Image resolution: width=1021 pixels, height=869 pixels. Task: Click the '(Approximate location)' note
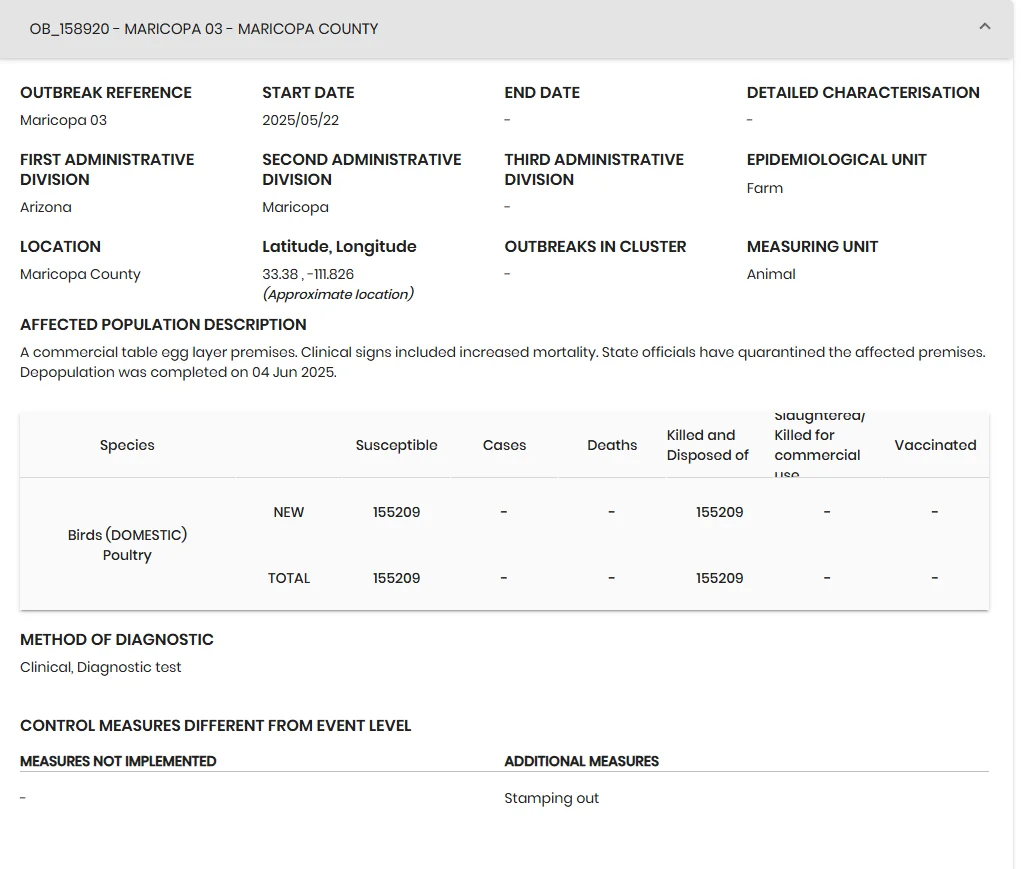click(338, 295)
